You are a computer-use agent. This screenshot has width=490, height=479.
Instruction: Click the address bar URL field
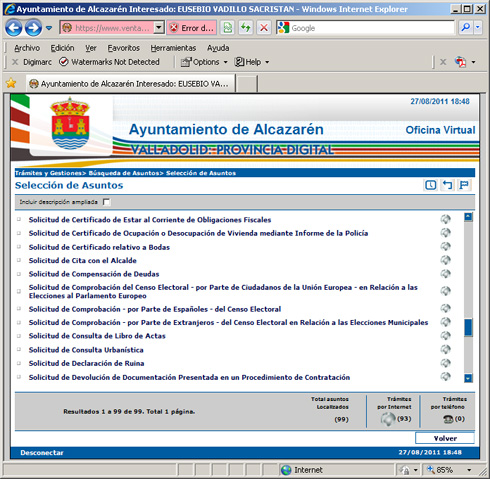(x=107, y=28)
